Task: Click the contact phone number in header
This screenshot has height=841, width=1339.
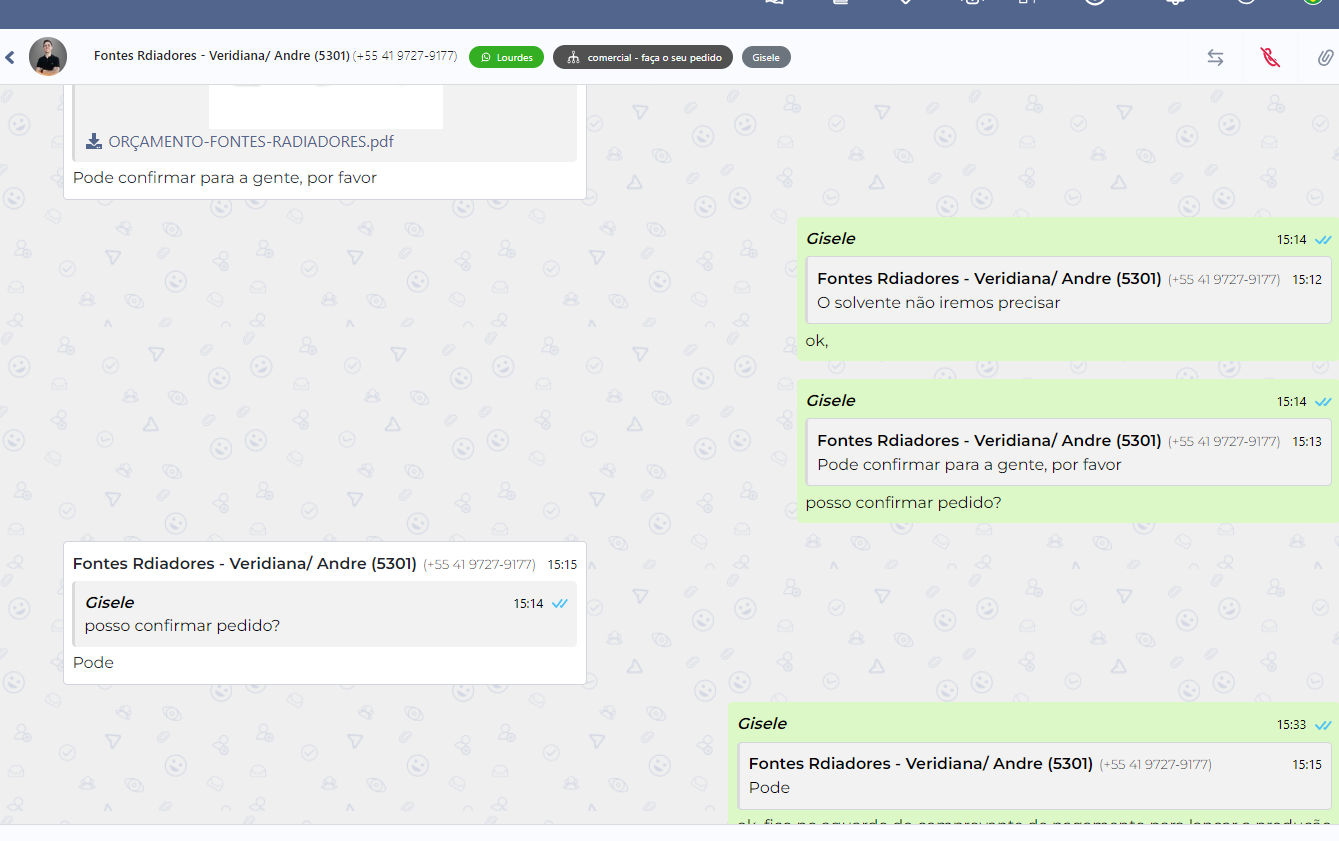Action: [405, 56]
